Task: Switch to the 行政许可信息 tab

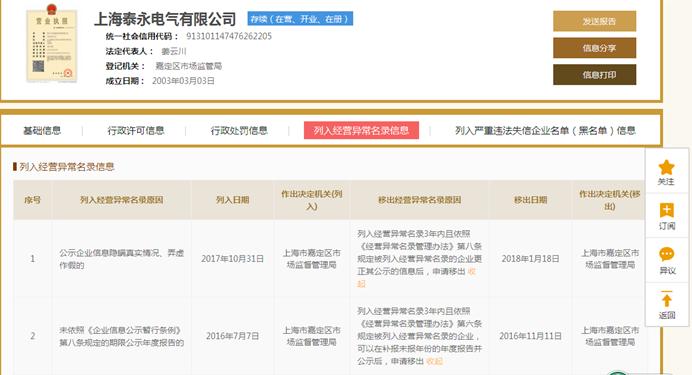Action: click(x=136, y=131)
